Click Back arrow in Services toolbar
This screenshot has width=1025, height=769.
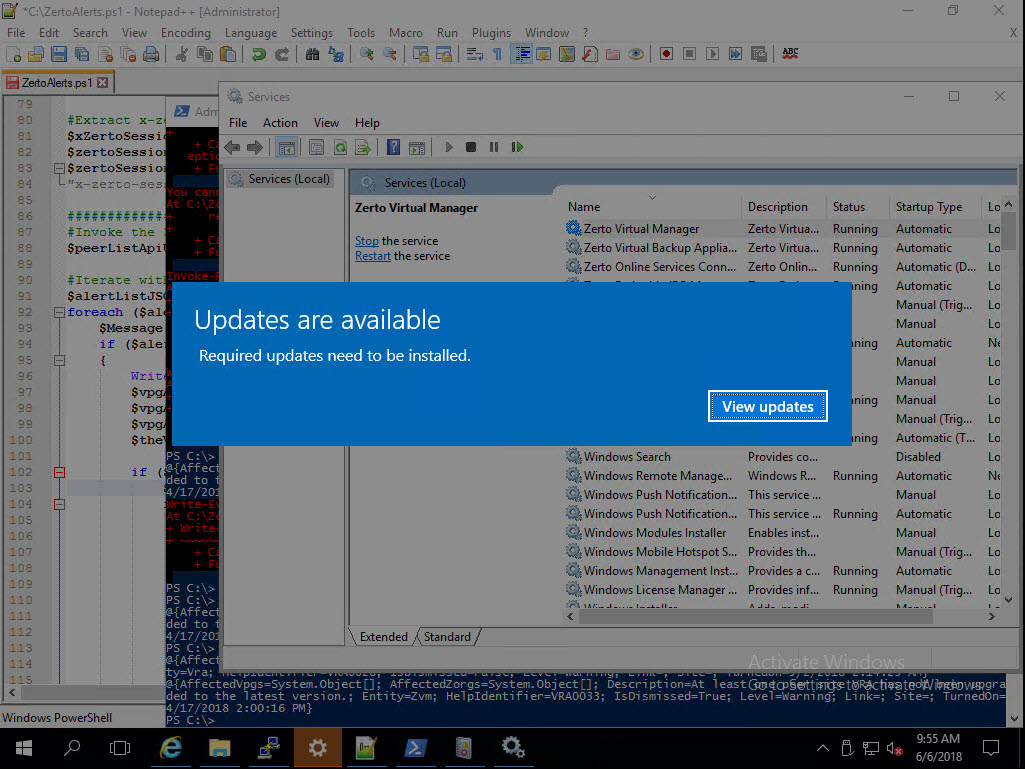(x=232, y=147)
